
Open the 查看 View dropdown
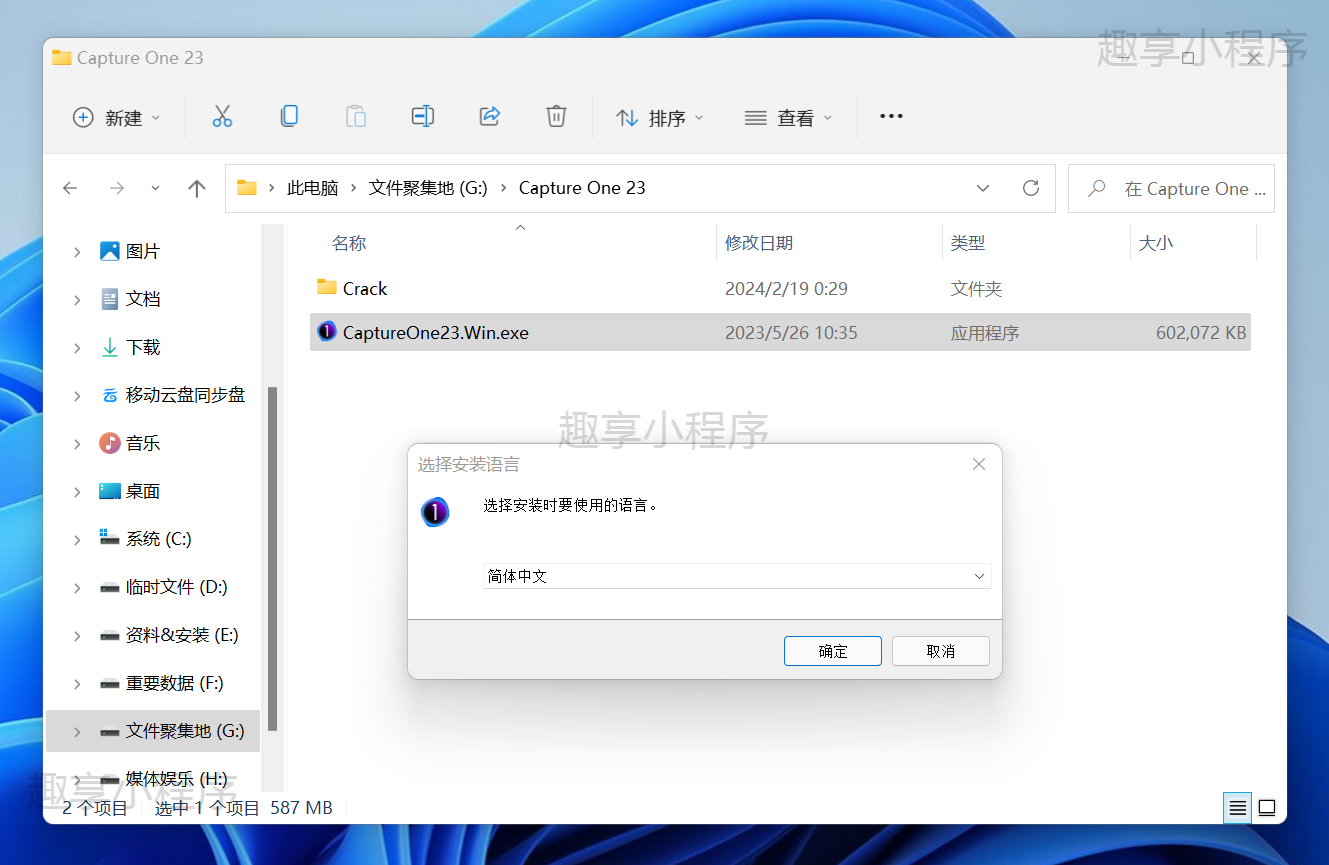[x=788, y=118]
